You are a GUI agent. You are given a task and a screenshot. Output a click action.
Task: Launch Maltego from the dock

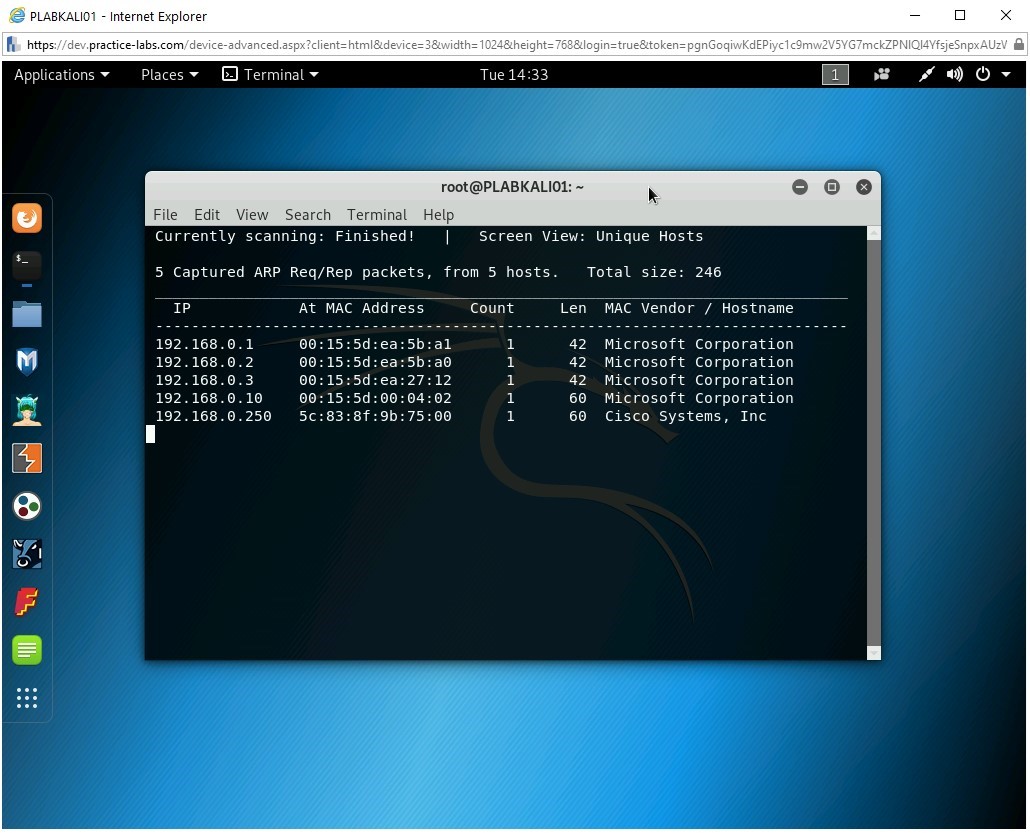pyautogui.click(x=27, y=506)
